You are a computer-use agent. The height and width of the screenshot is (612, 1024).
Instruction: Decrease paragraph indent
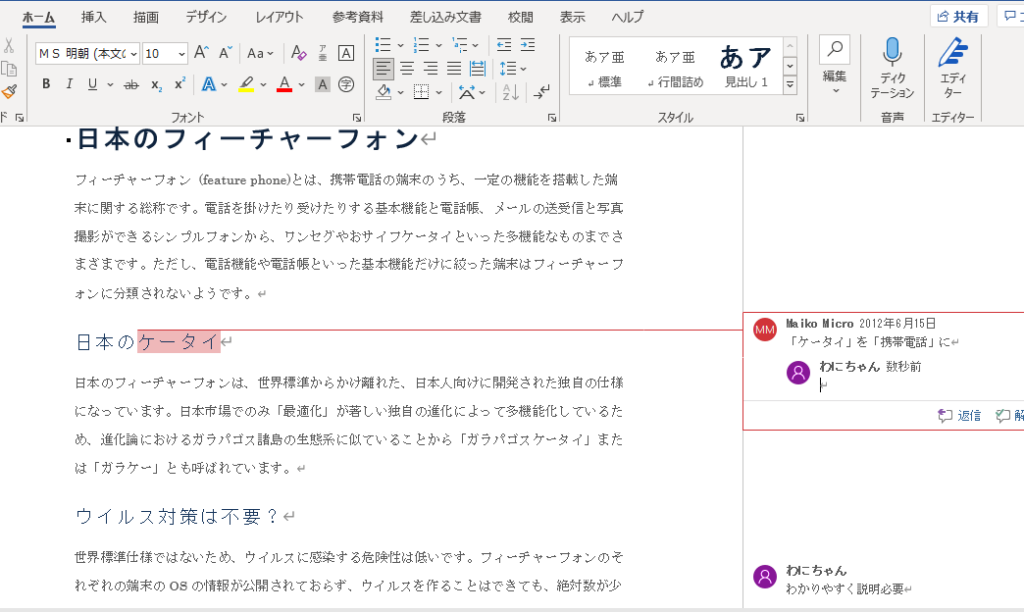point(504,44)
